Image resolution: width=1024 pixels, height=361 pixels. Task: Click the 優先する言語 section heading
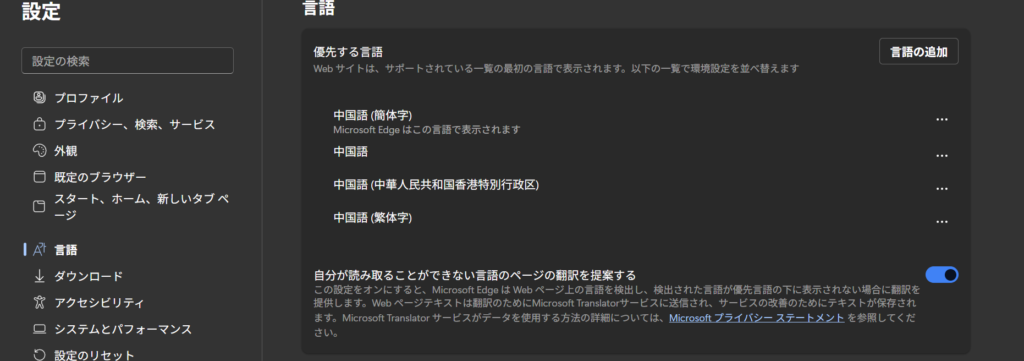tap(348, 52)
